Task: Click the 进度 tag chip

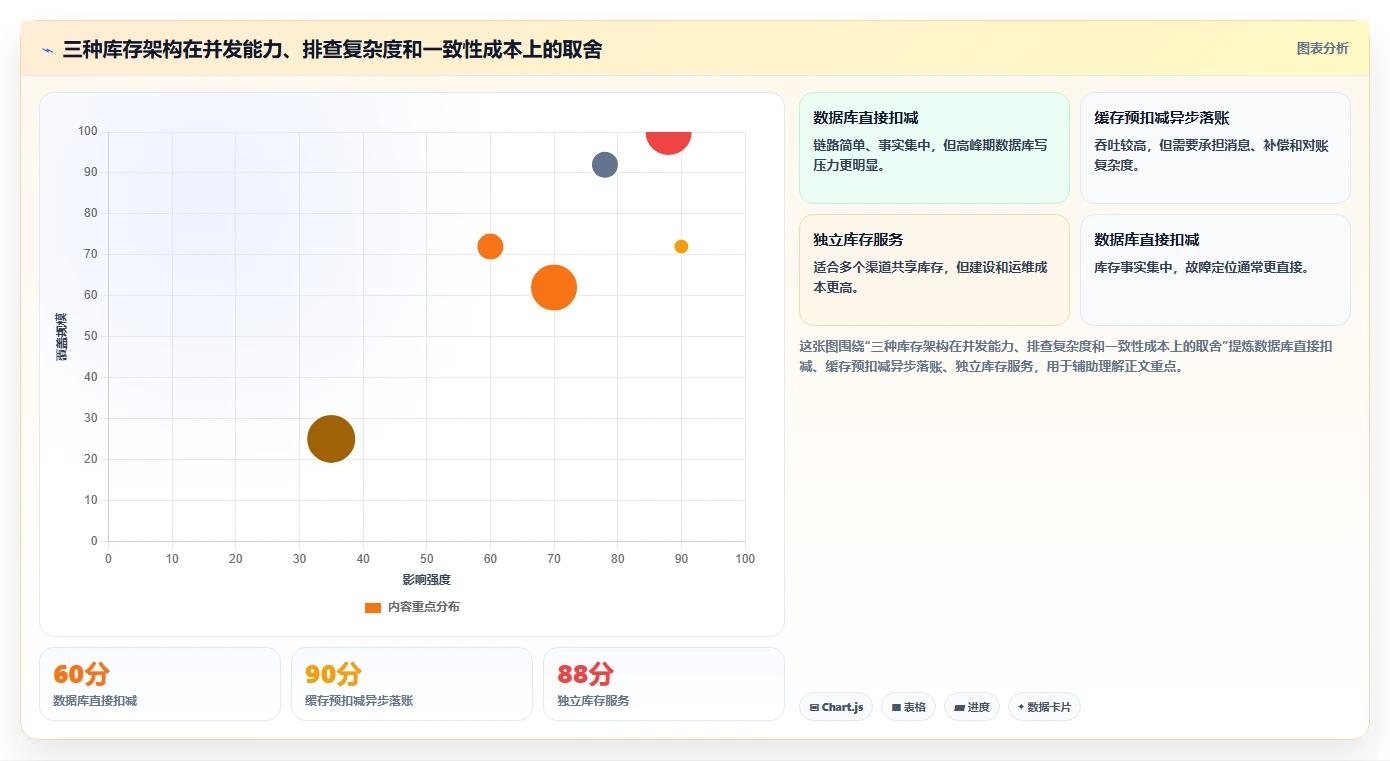Action: (x=971, y=707)
